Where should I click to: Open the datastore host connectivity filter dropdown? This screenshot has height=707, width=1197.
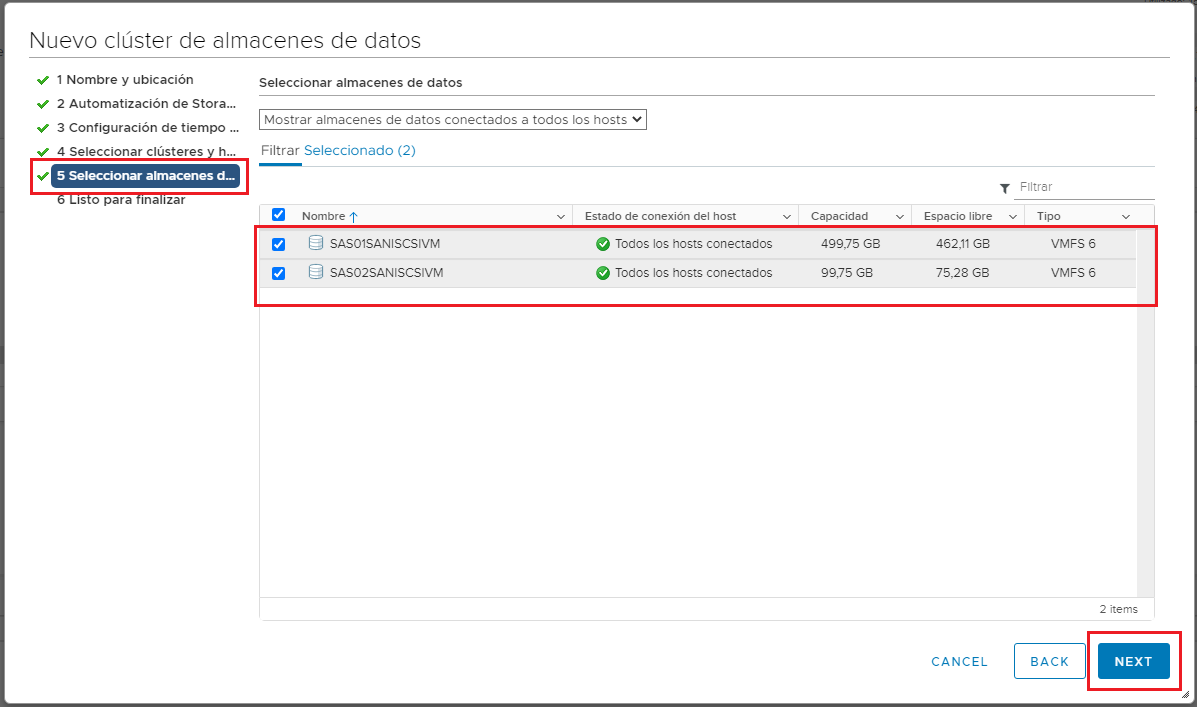452,119
